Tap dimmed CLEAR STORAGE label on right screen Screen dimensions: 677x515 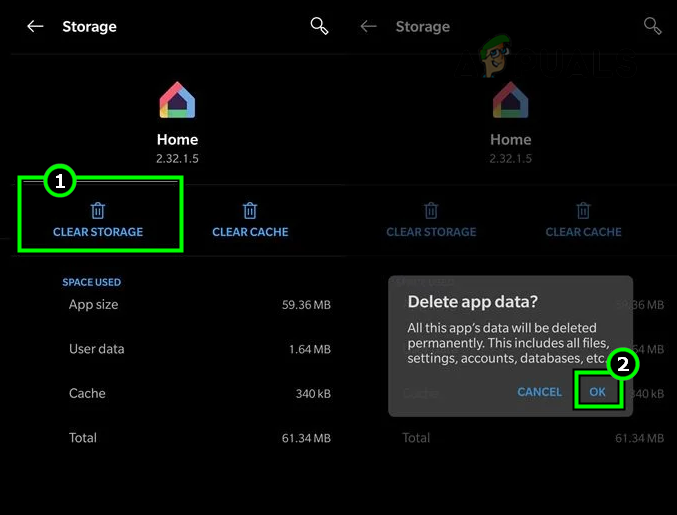[431, 232]
